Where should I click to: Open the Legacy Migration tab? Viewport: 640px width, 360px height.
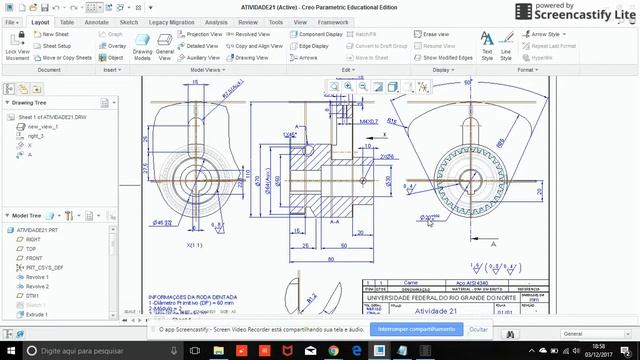[x=171, y=22]
